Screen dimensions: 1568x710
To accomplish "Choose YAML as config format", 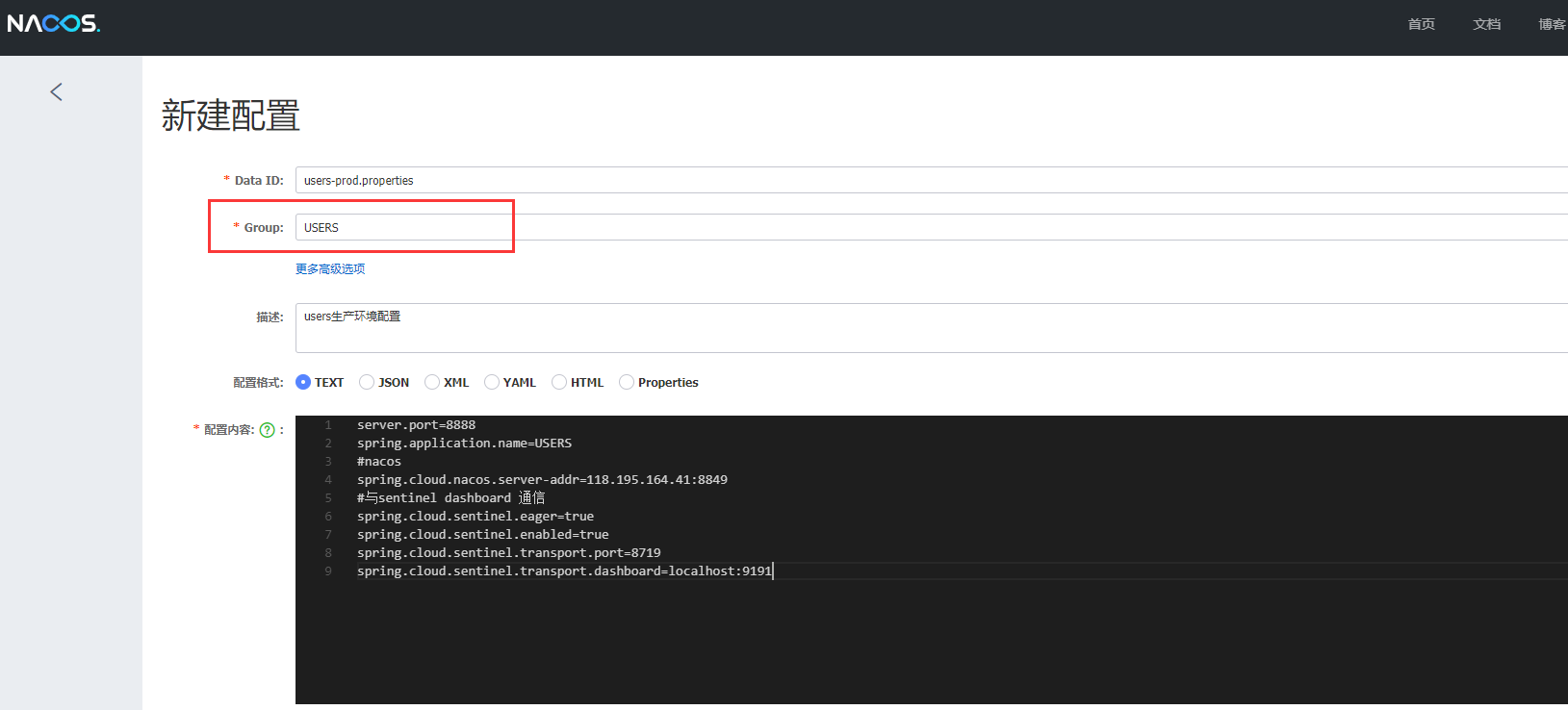I will (x=492, y=382).
